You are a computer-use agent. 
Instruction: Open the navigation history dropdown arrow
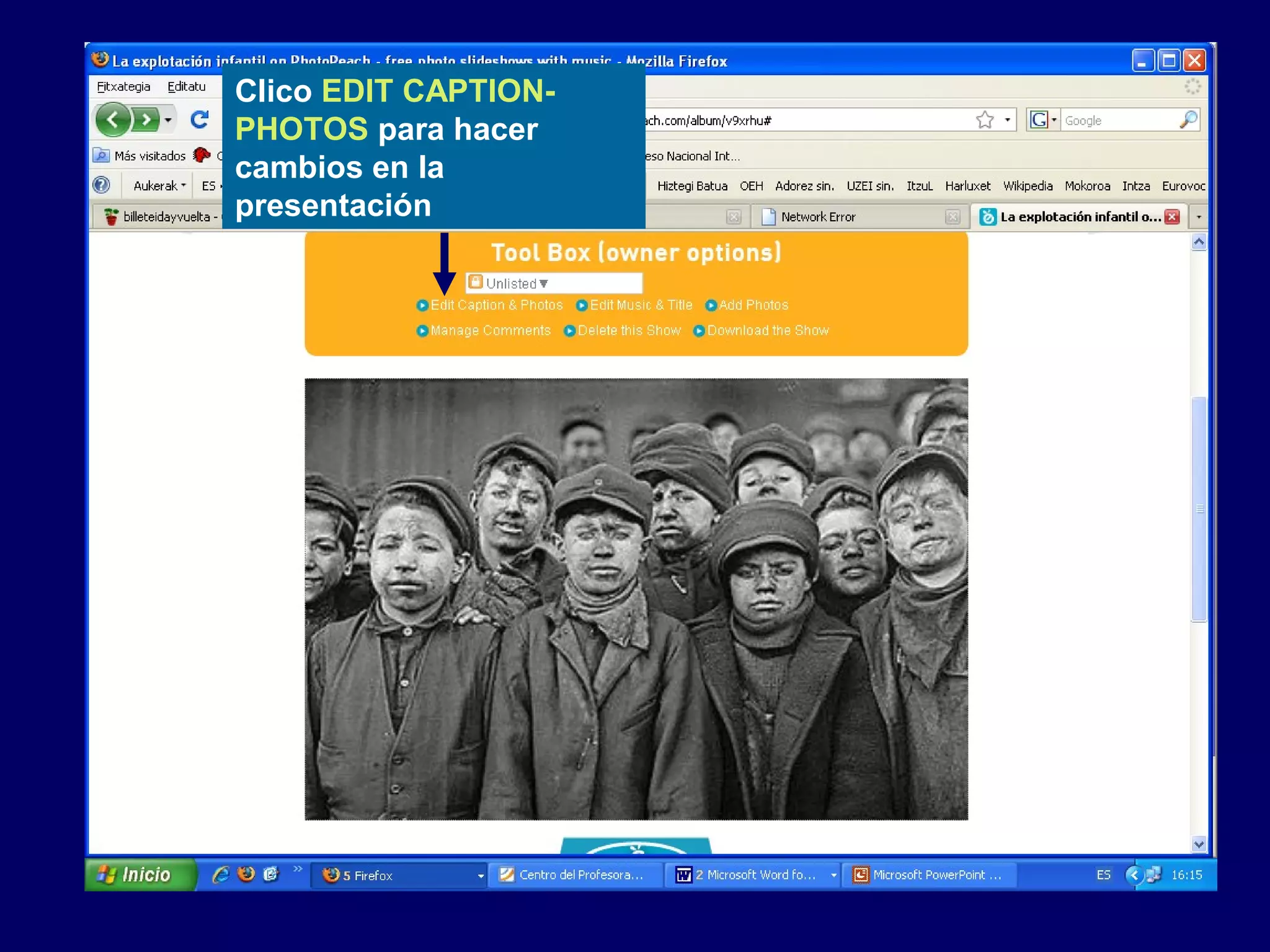point(168,120)
